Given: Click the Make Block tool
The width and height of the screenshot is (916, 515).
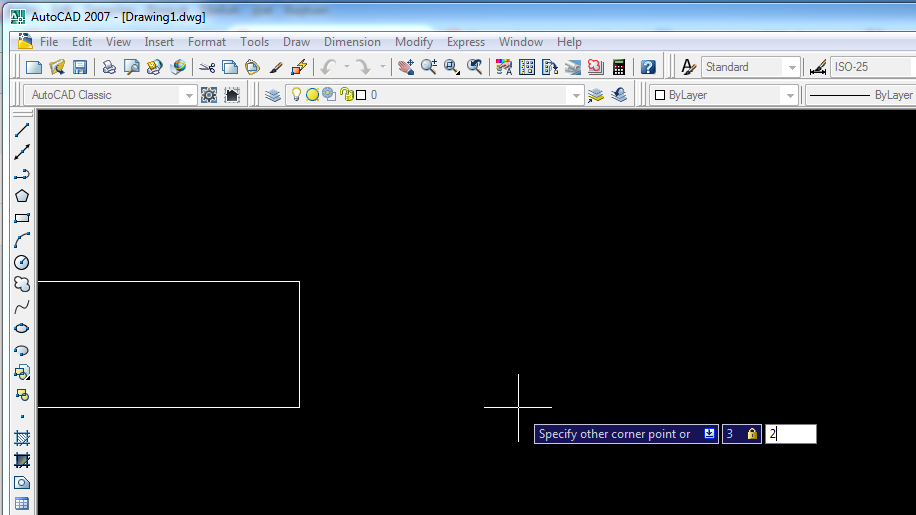Looking at the screenshot, I should pos(22,395).
